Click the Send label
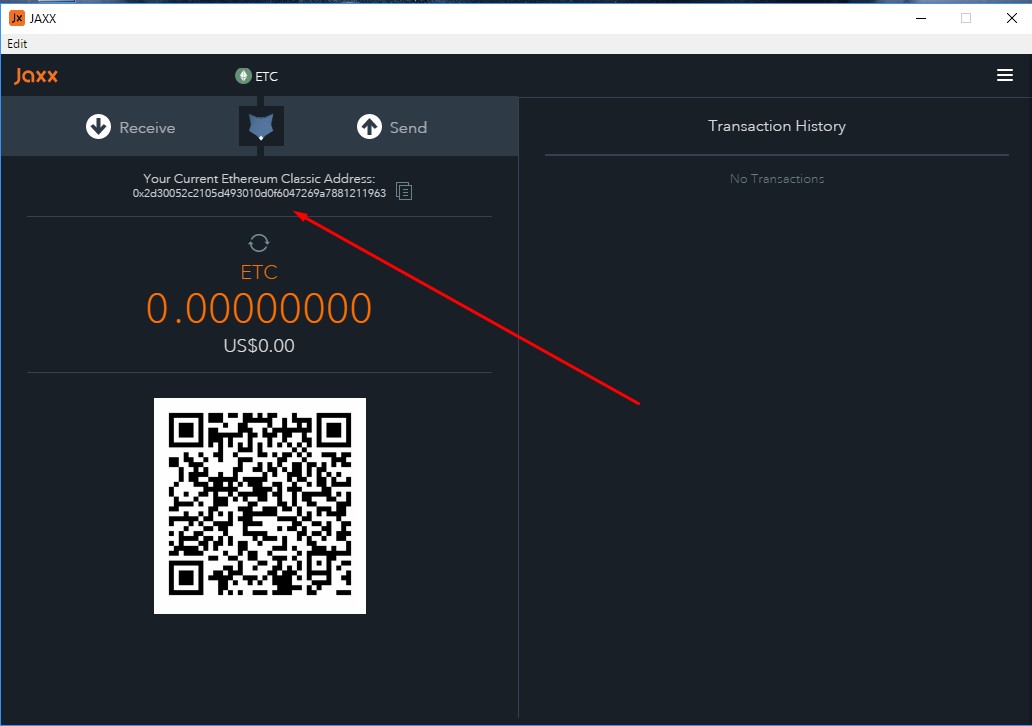The image size is (1032, 726). pyautogui.click(x=408, y=128)
